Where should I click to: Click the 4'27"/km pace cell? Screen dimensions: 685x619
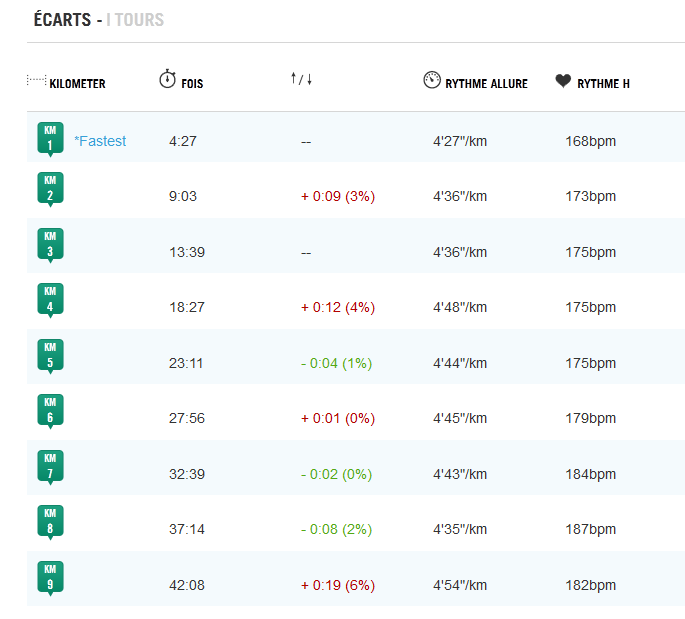pos(460,141)
